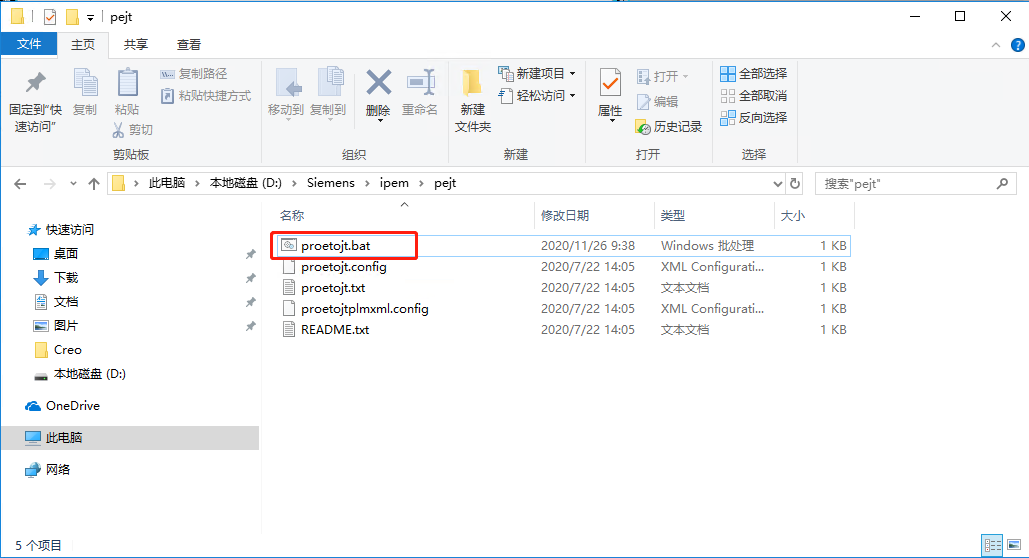Click new folder icon in title bar
The image size is (1029, 558).
pyautogui.click(x=72, y=16)
